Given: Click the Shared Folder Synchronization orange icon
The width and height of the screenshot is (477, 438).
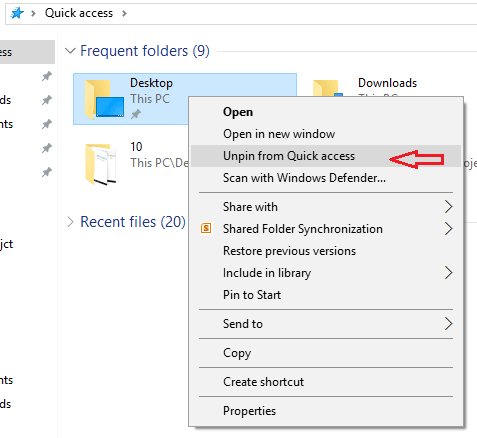Looking at the screenshot, I should (x=206, y=229).
